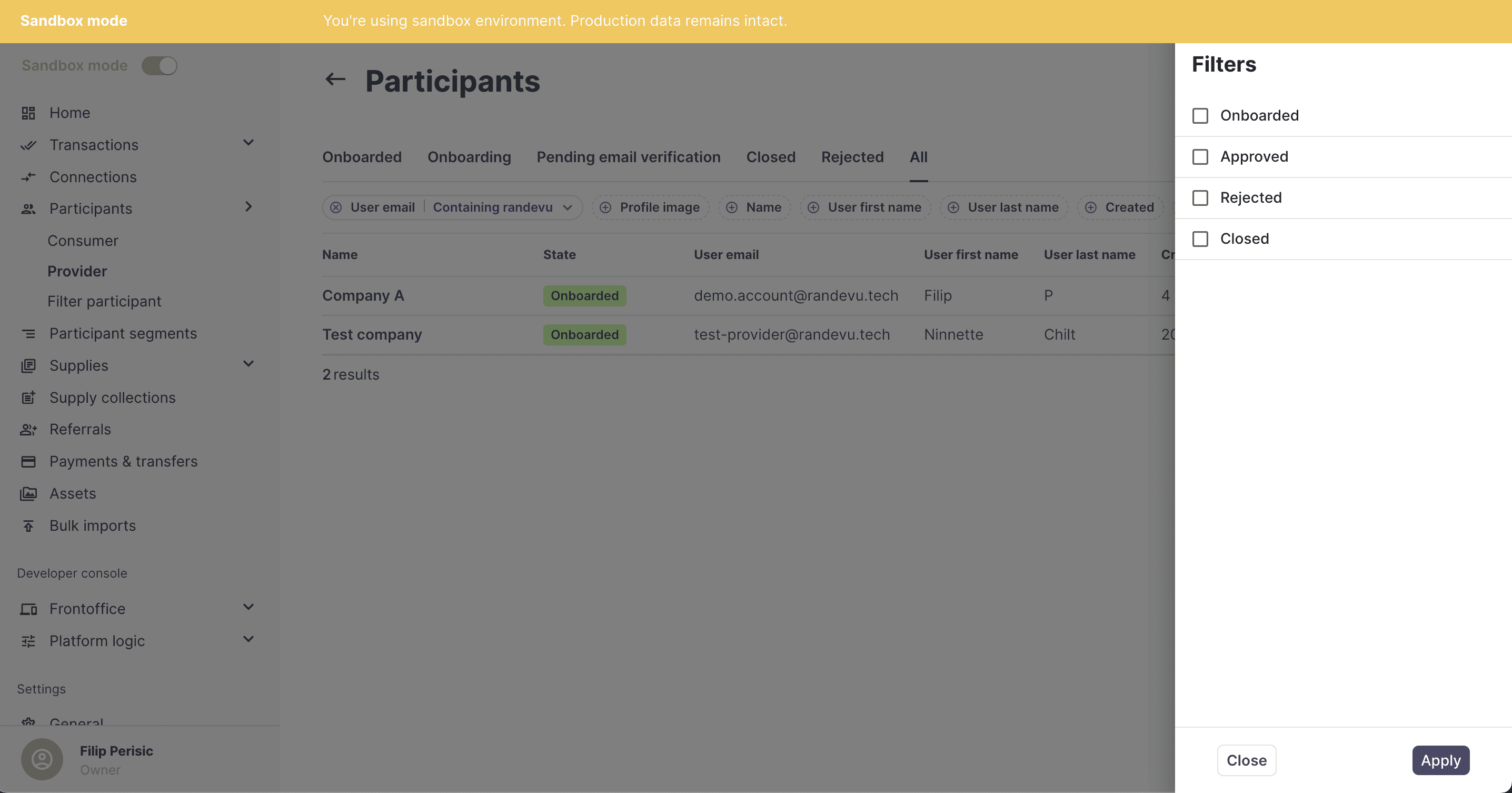The height and width of the screenshot is (793, 1512).
Task: Switch to the Onboarding tab
Action: tap(469, 156)
